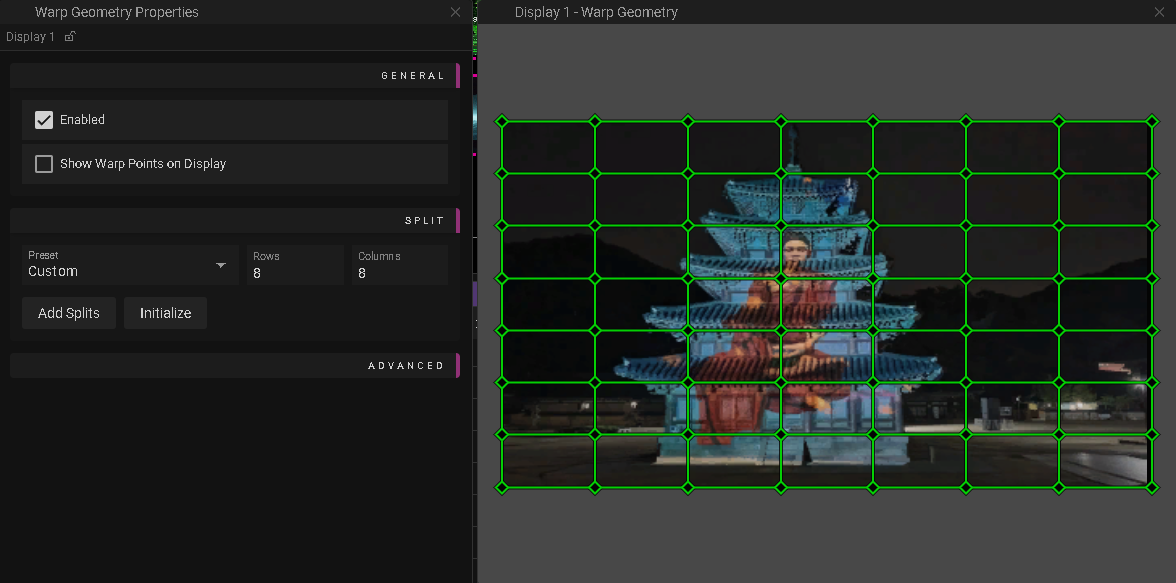Click the Add Splits button
The image size is (1176, 583).
pos(69,313)
